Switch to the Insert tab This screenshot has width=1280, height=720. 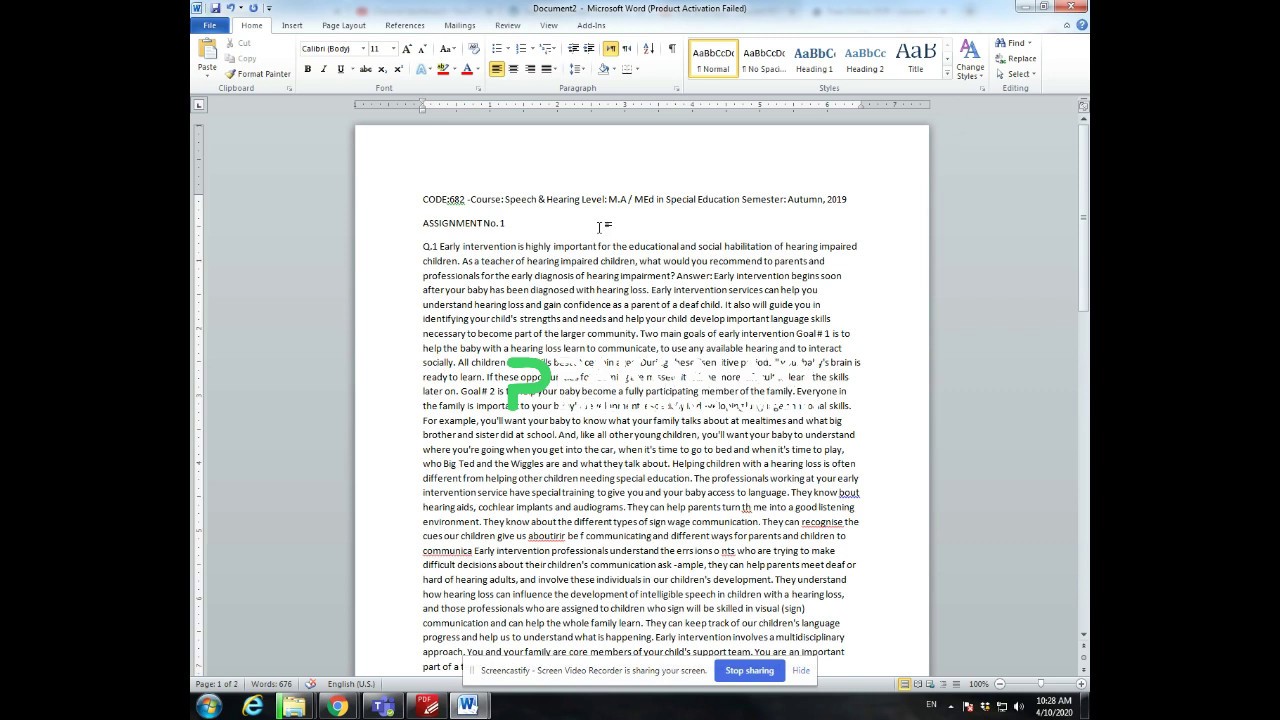292,25
